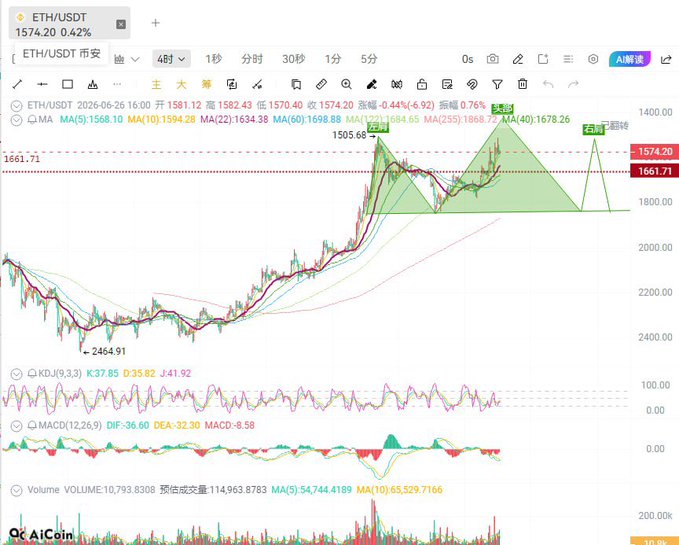Click the MA(22):1634.38 label
Viewport: 679px width, 545px height.
pos(234,119)
